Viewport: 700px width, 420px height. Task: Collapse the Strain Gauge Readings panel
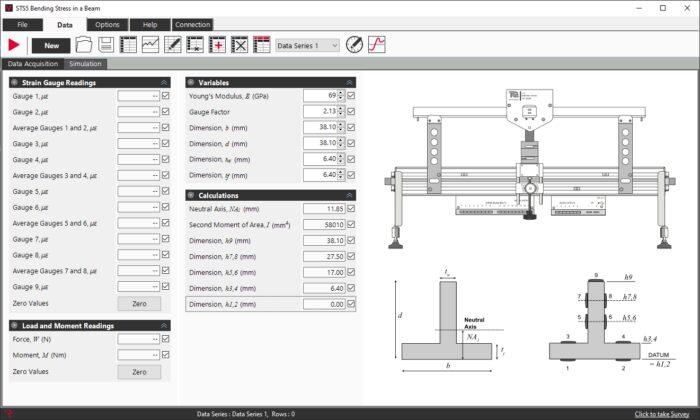[164, 82]
